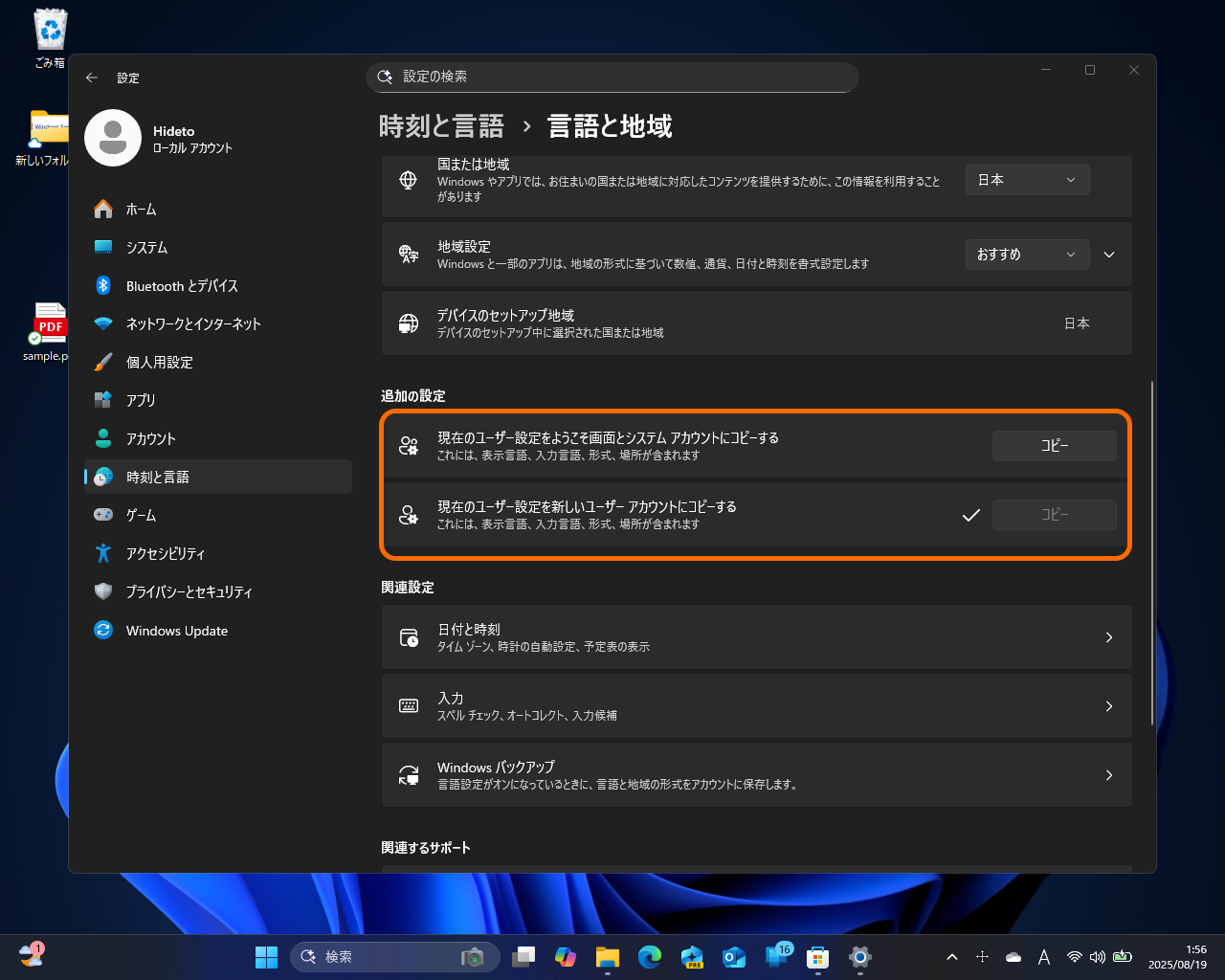
Task: Click the コピー button for welcome screen settings
Action: [1054, 445]
